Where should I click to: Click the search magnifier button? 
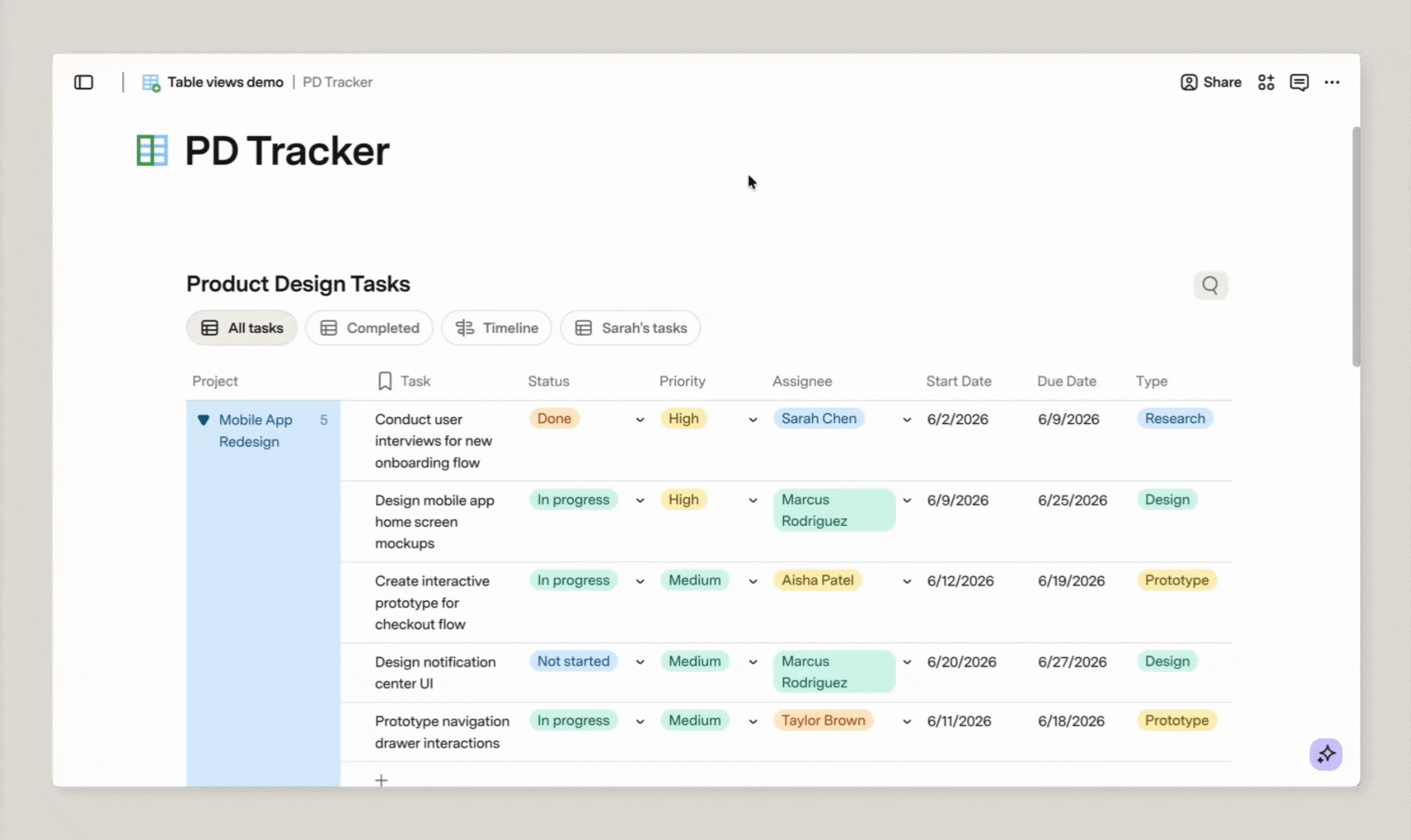1210,285
